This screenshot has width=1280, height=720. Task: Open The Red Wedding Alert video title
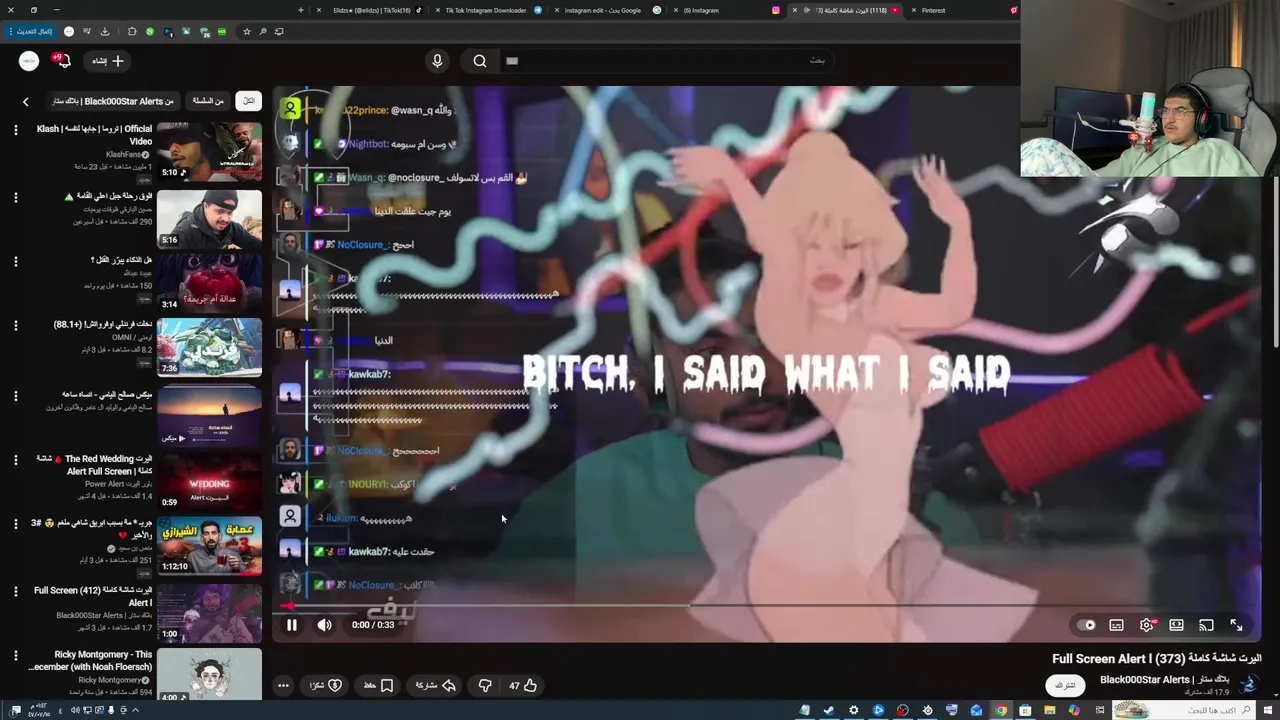click(97, 465)
